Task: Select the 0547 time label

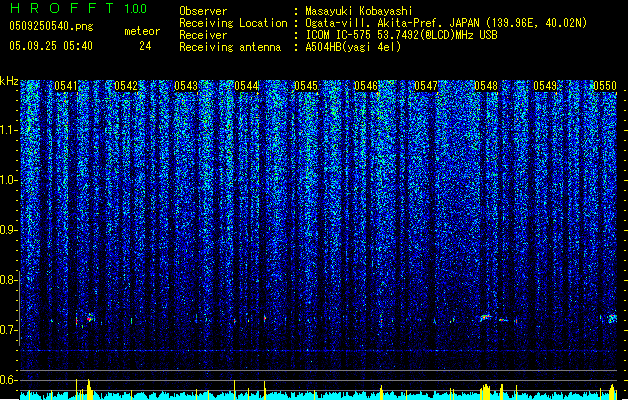Action: pyautogui.click(x=426, y=86)
